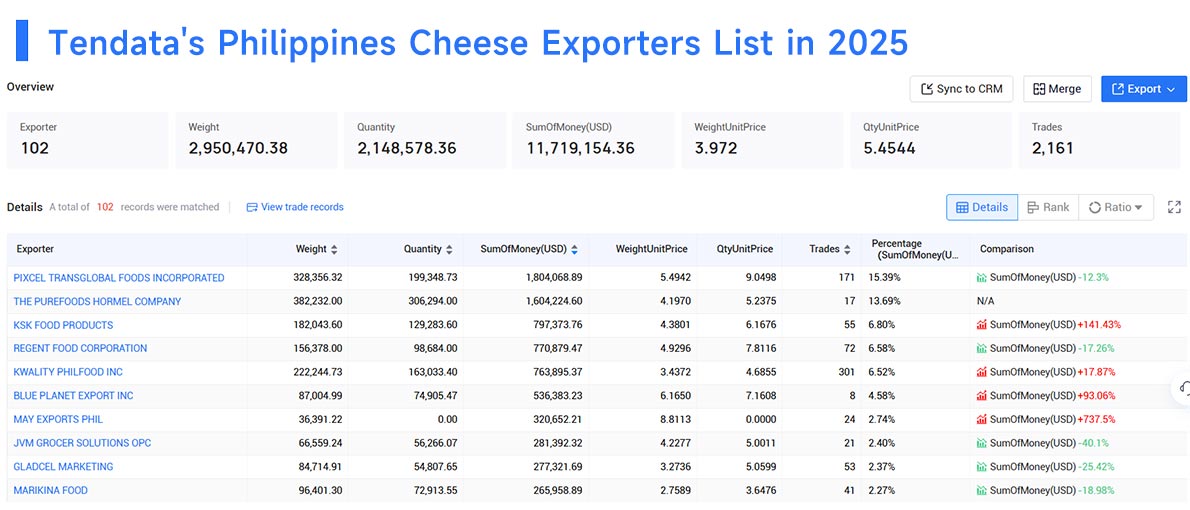Click comparison chart icon for GLADCEL MARKETING

pyautogui.click(x=982, y=467)
